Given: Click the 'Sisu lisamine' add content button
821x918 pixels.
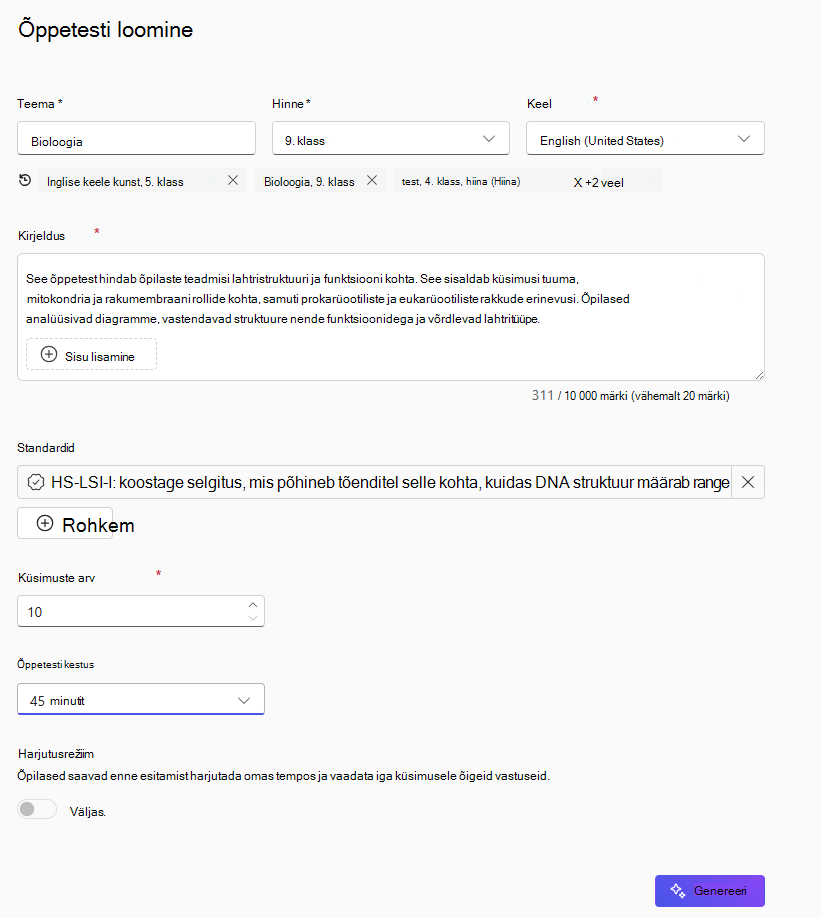Looking at the screenshot, I should 91,354.
